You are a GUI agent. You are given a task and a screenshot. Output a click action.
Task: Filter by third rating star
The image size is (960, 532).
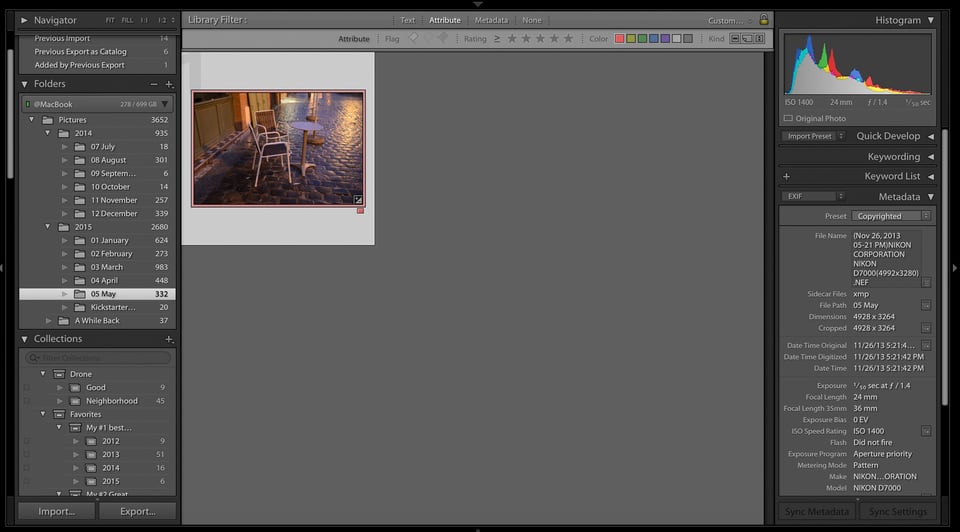point(540,39)
